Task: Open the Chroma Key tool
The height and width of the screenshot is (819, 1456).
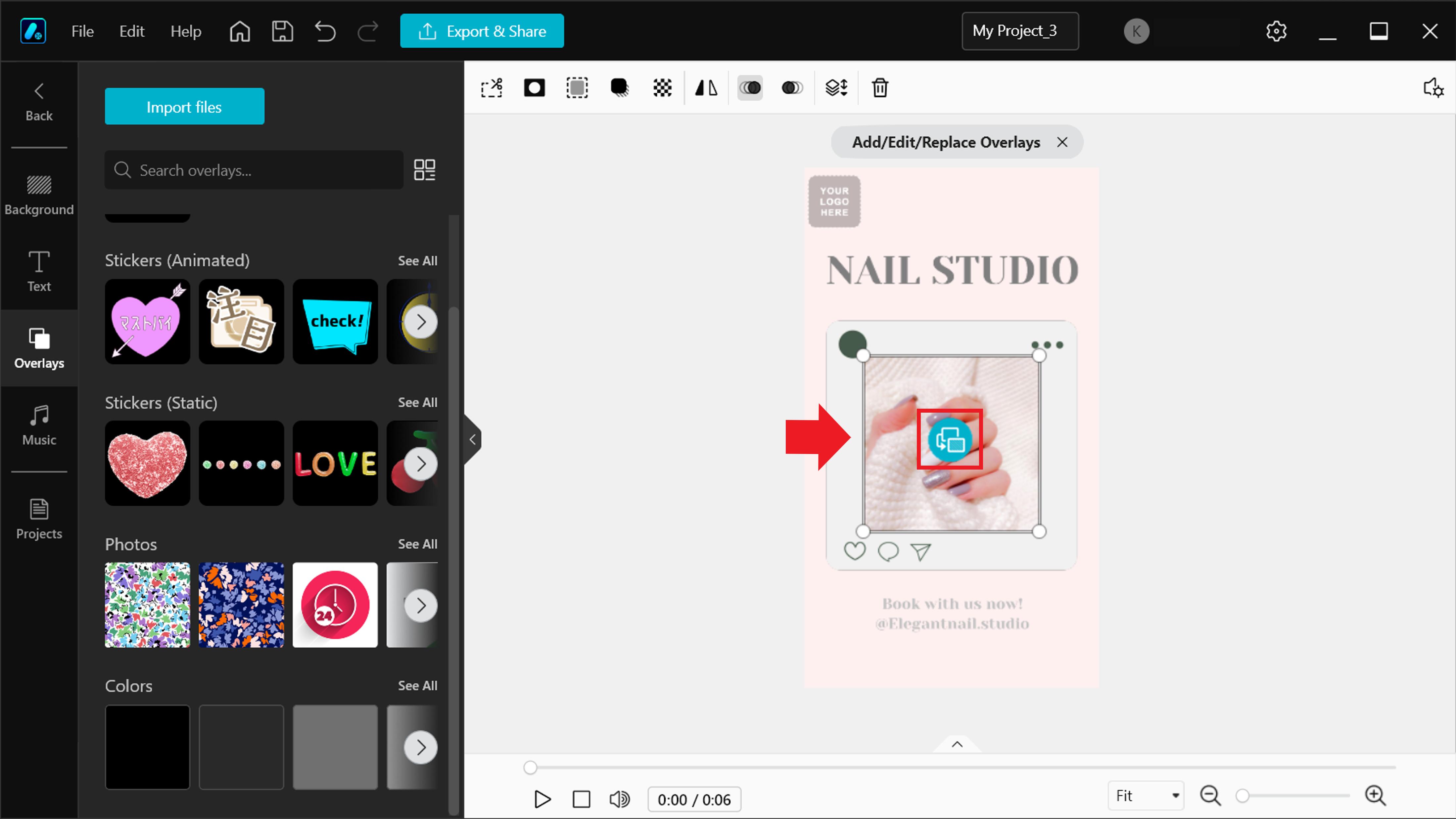Action: click(662, 88)
